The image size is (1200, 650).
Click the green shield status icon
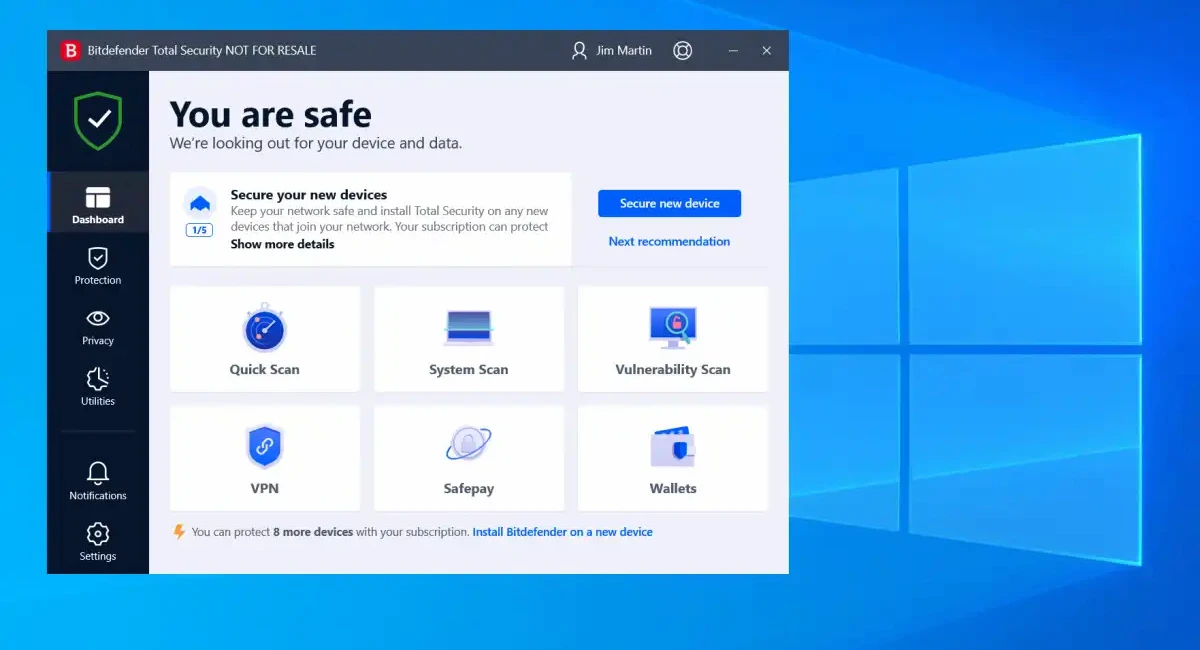tap(98, 121)
